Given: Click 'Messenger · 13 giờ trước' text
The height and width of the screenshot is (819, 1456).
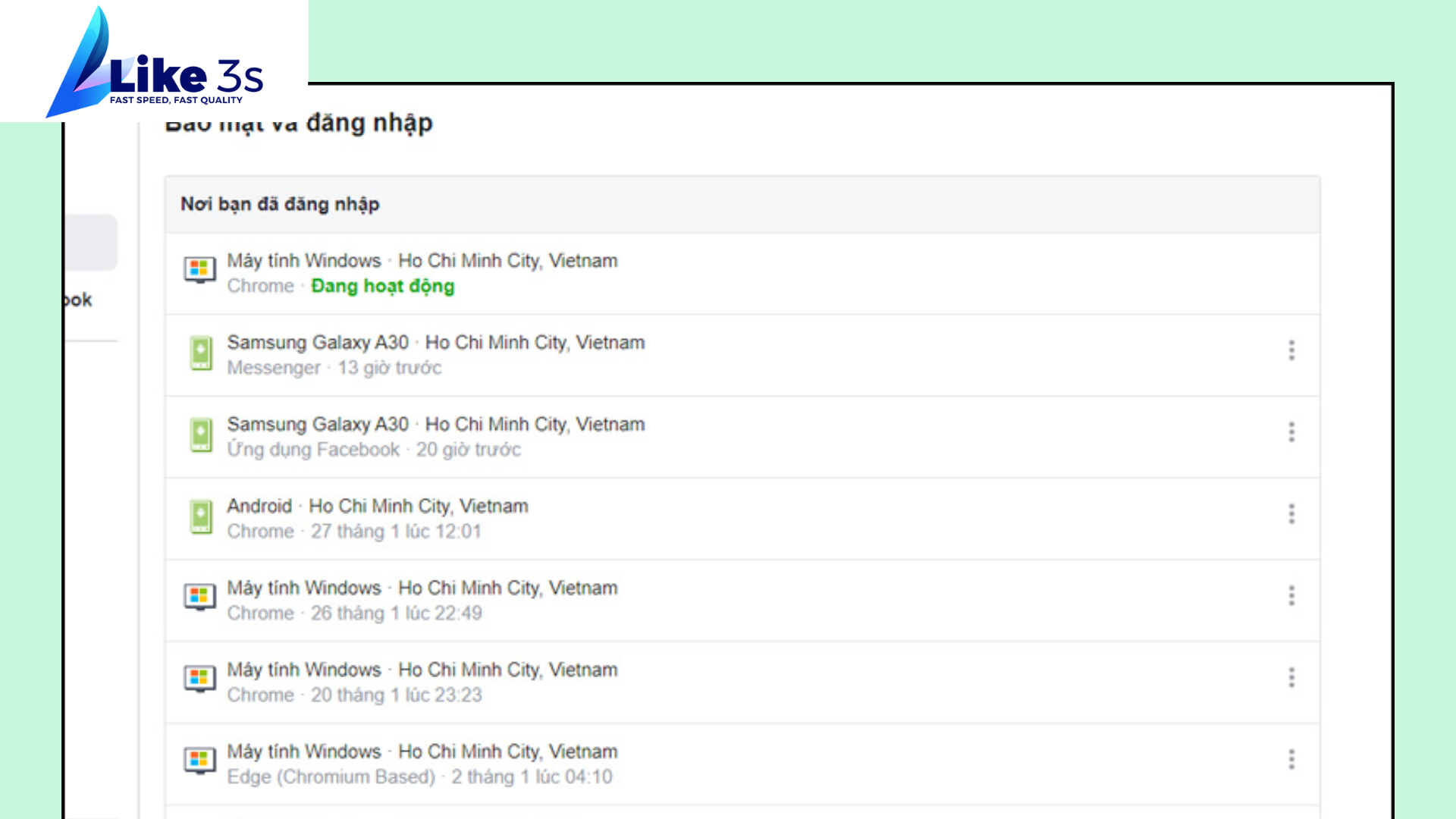Looking at the screenshot, I should click(x=334, y=368).
